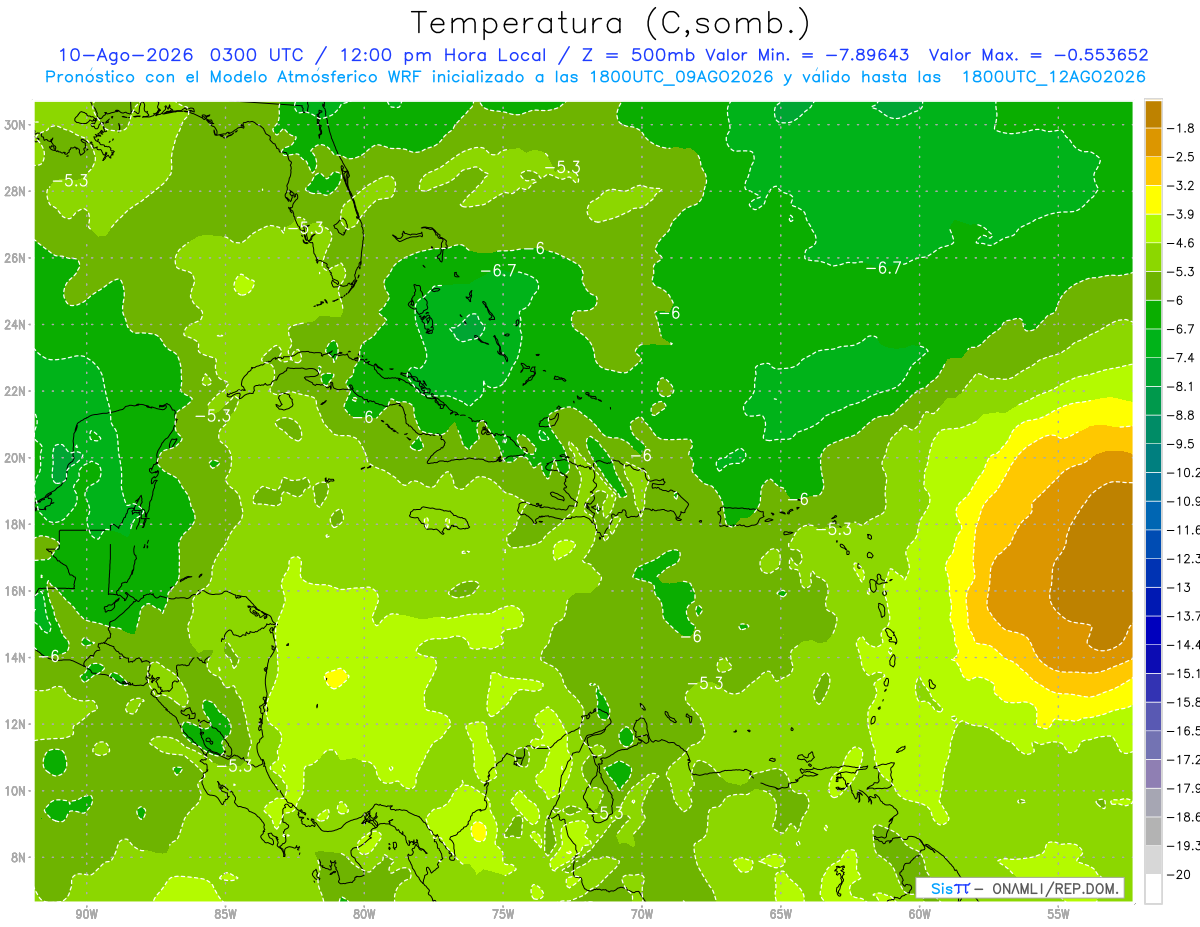Click the "0300 UTC" time stamp
Image resolution: width=1200 pixels, height=927 pixels.
pyautogui.click(x=259, y=55)
